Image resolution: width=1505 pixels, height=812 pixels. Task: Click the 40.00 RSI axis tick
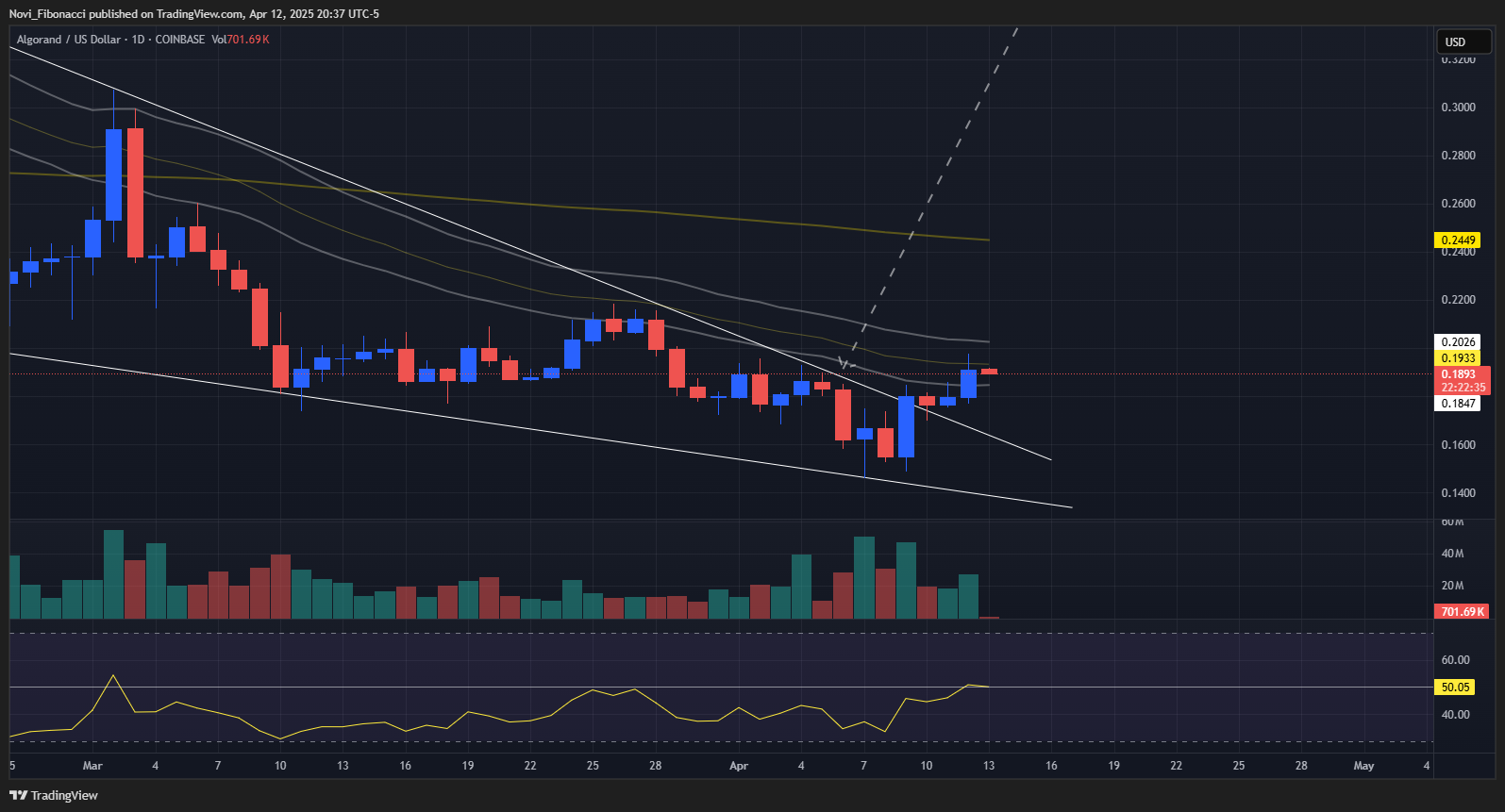(x=1455, y=715)
